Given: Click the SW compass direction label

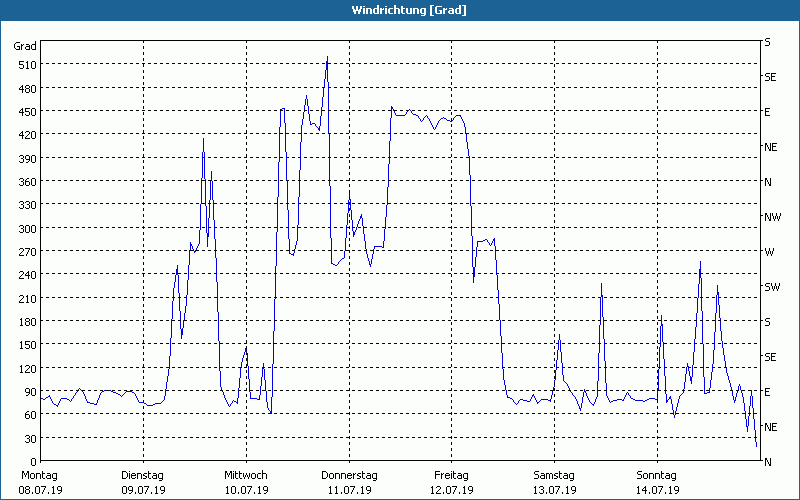Looking at the screenshot, I should tap(772, 287).
